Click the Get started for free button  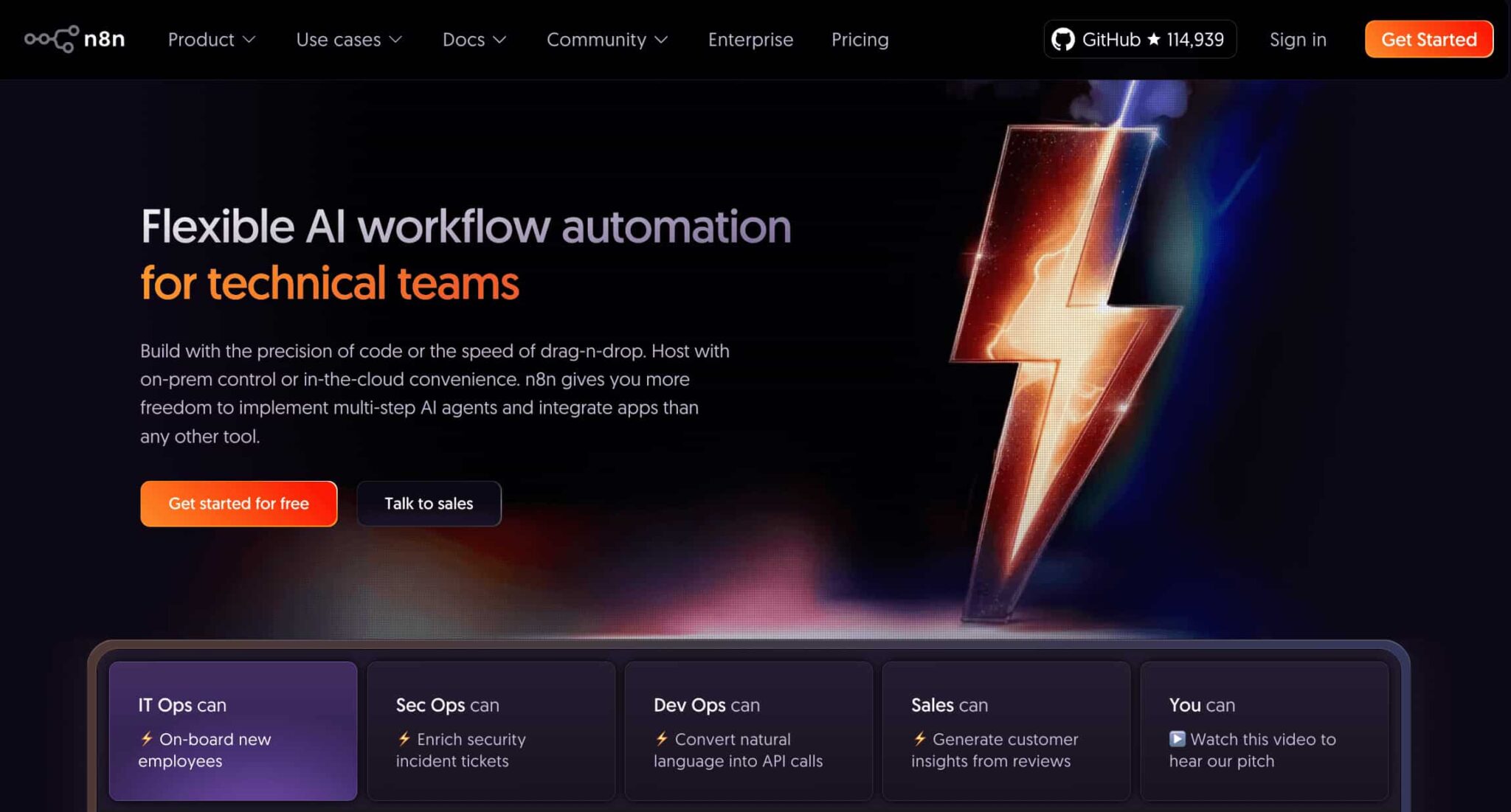[x=238, y=503]
